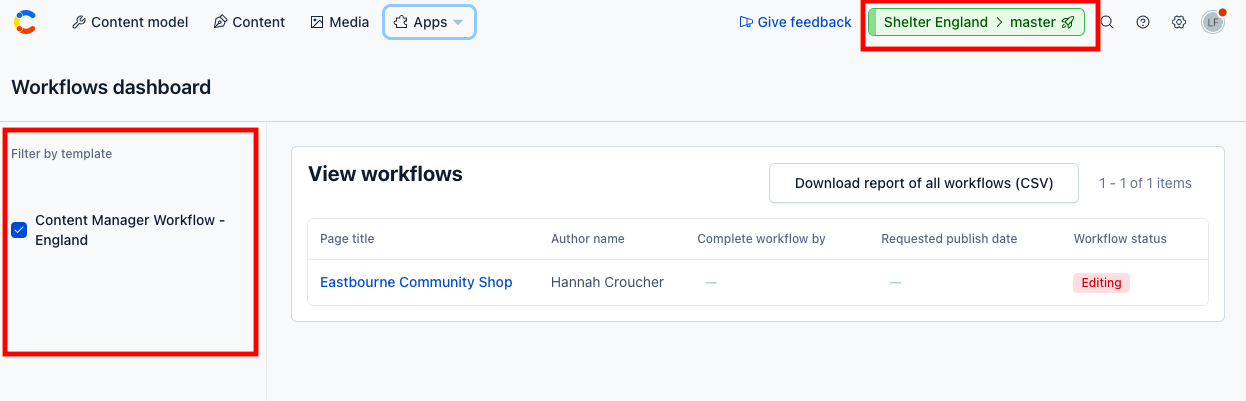Open the Eastbourne Community Shop link

click(x=416, y=282)
